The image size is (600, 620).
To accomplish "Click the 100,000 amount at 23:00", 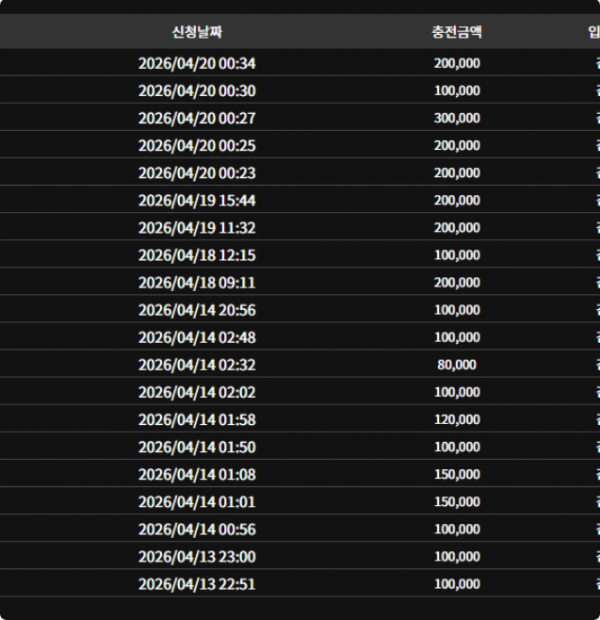I will coord(457,556).
